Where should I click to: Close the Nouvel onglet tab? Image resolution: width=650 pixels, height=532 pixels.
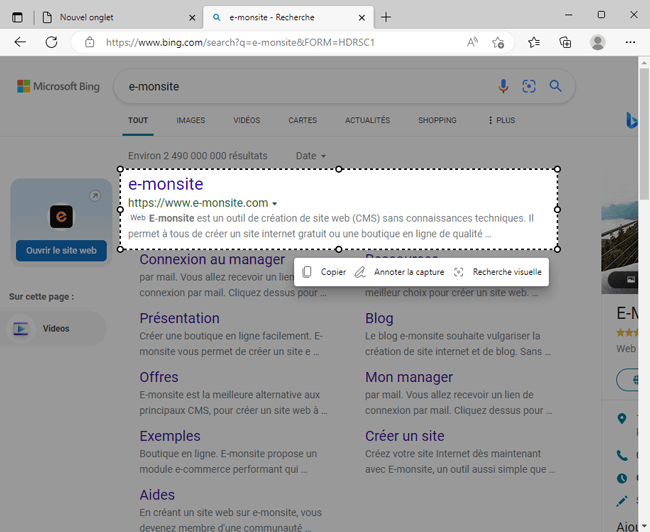(x=192, y=17)
